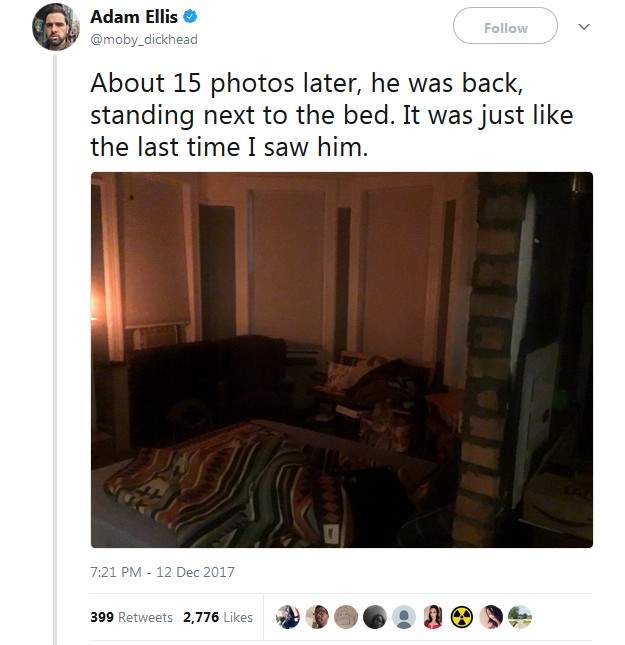Open the dark gray liker avatar
Image resolution: width=625 pixels, height=645 pixels.
(375, 617)
